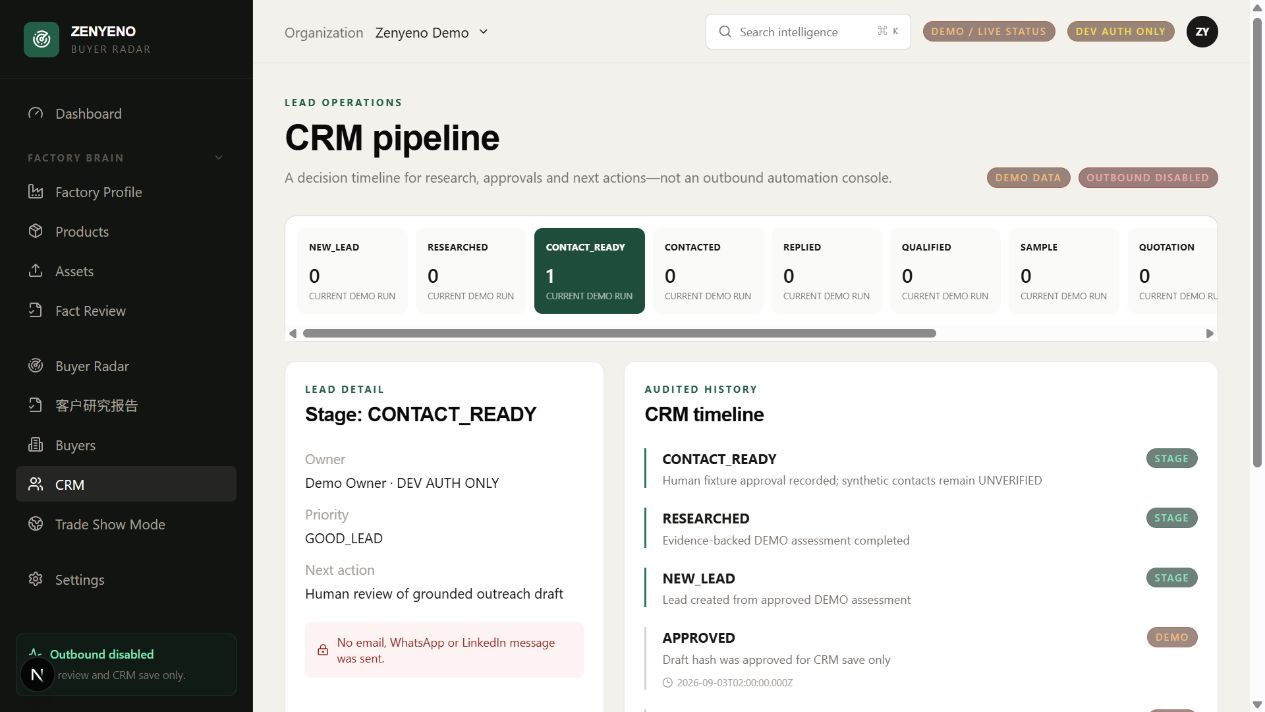Viewport: 1265px width, 712px height.
Task: Click the Outbound disabled sidebar notice
Action: 126,664
